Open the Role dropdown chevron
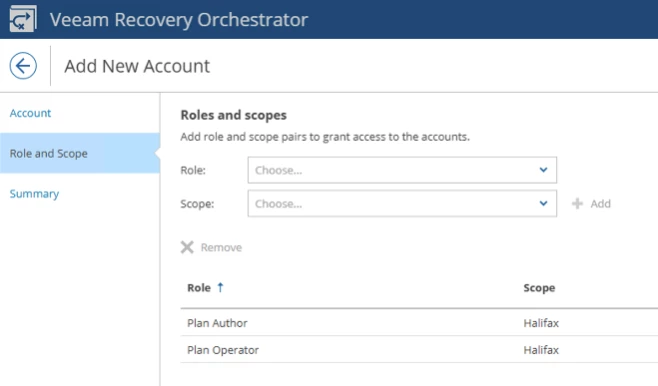Viewport: 658px width, 386px height. [543, 170]
